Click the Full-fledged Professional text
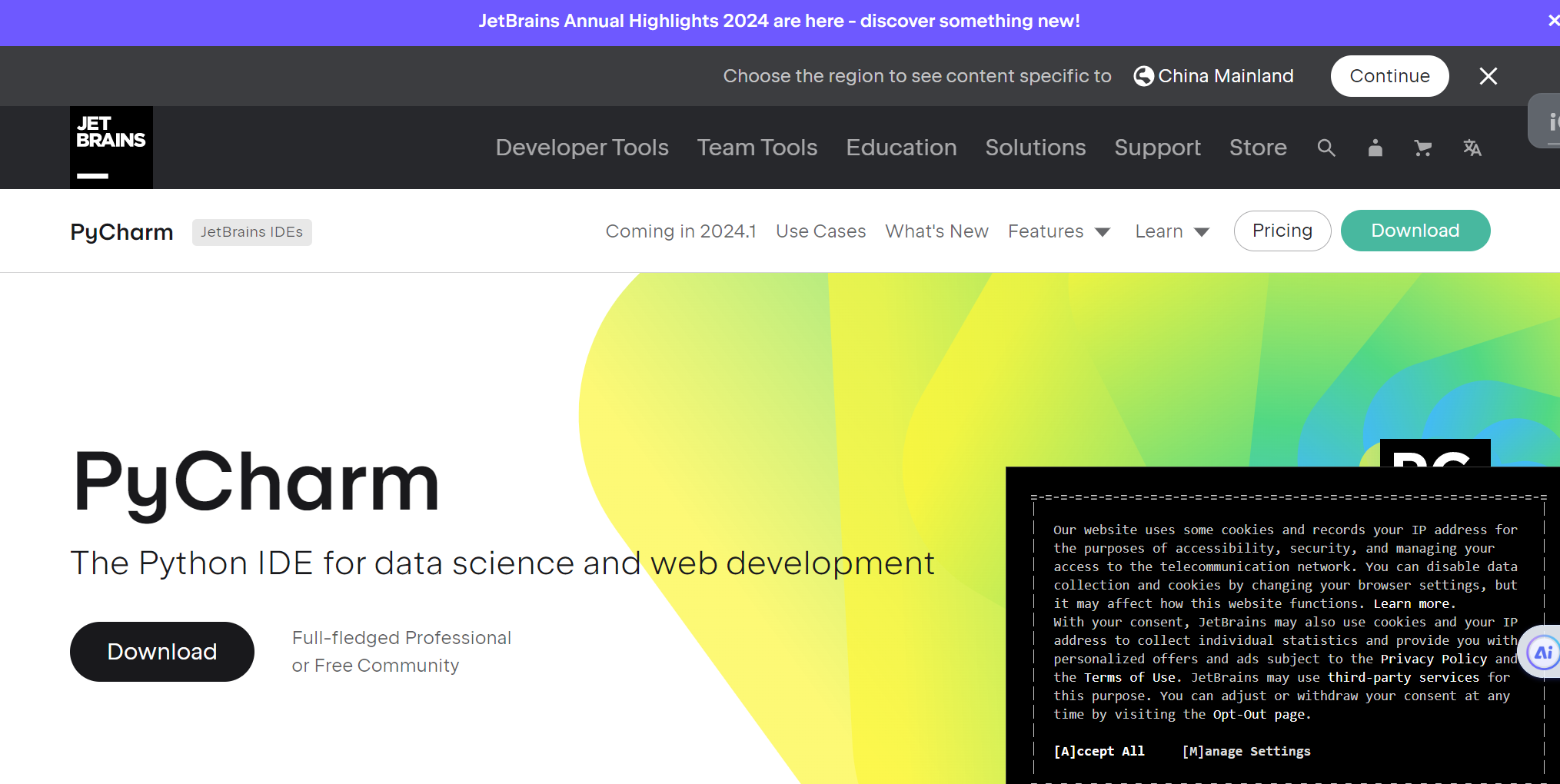Viewport: 1560px width, 784px height. pos(401,638)
